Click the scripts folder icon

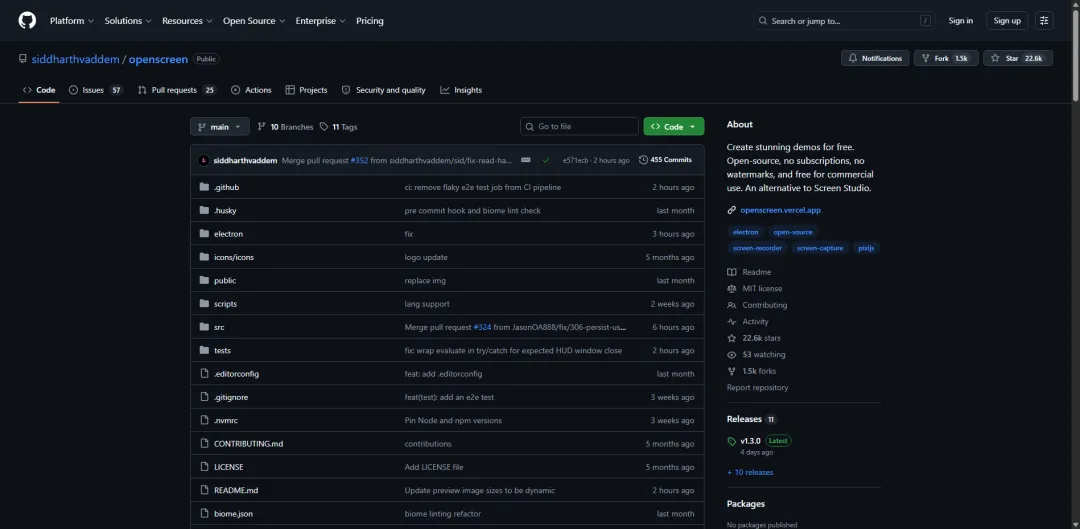point(204,304)
